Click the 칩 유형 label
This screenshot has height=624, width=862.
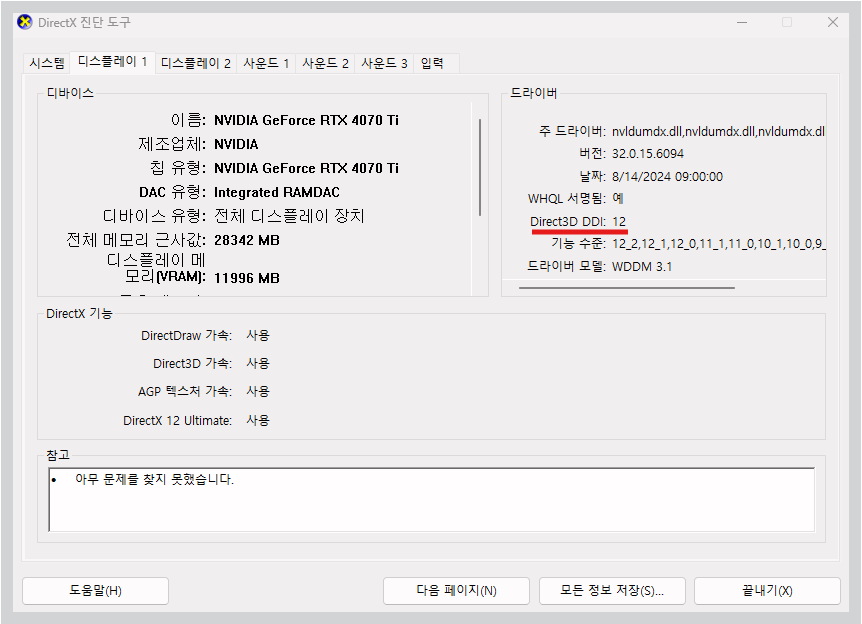click(178, 168)
